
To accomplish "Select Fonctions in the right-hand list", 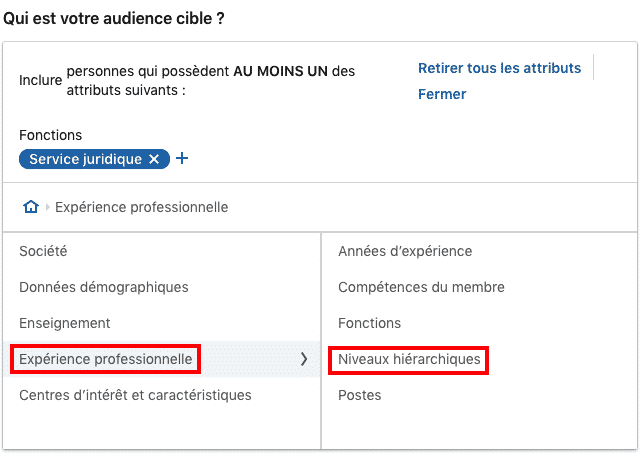I will [369, 323].
